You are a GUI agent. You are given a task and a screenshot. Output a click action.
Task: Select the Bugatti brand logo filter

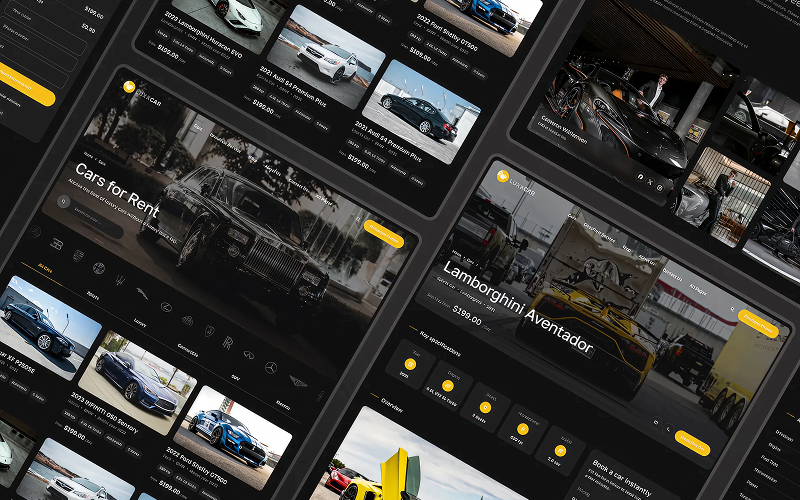[57, 244]
